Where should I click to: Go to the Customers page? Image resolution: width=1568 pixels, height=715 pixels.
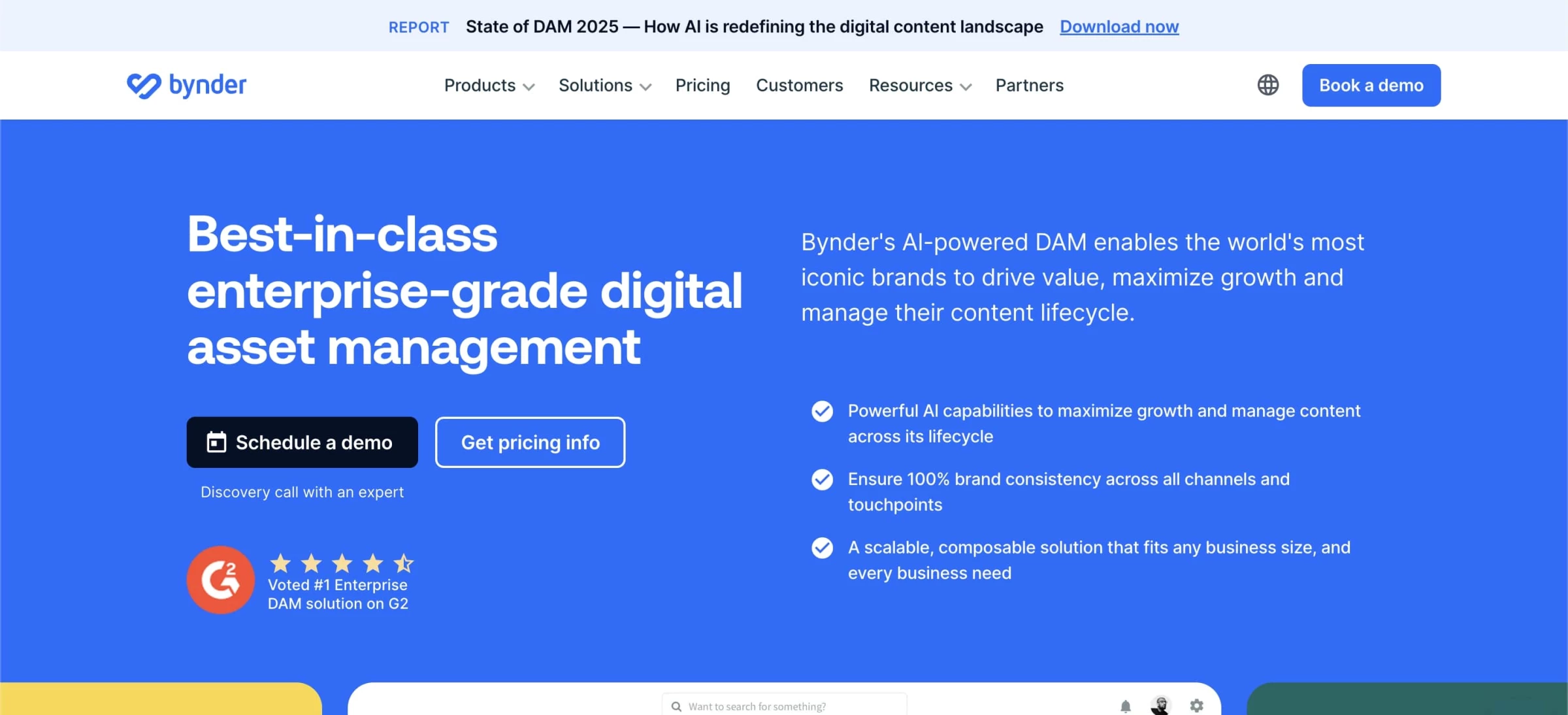799,86
